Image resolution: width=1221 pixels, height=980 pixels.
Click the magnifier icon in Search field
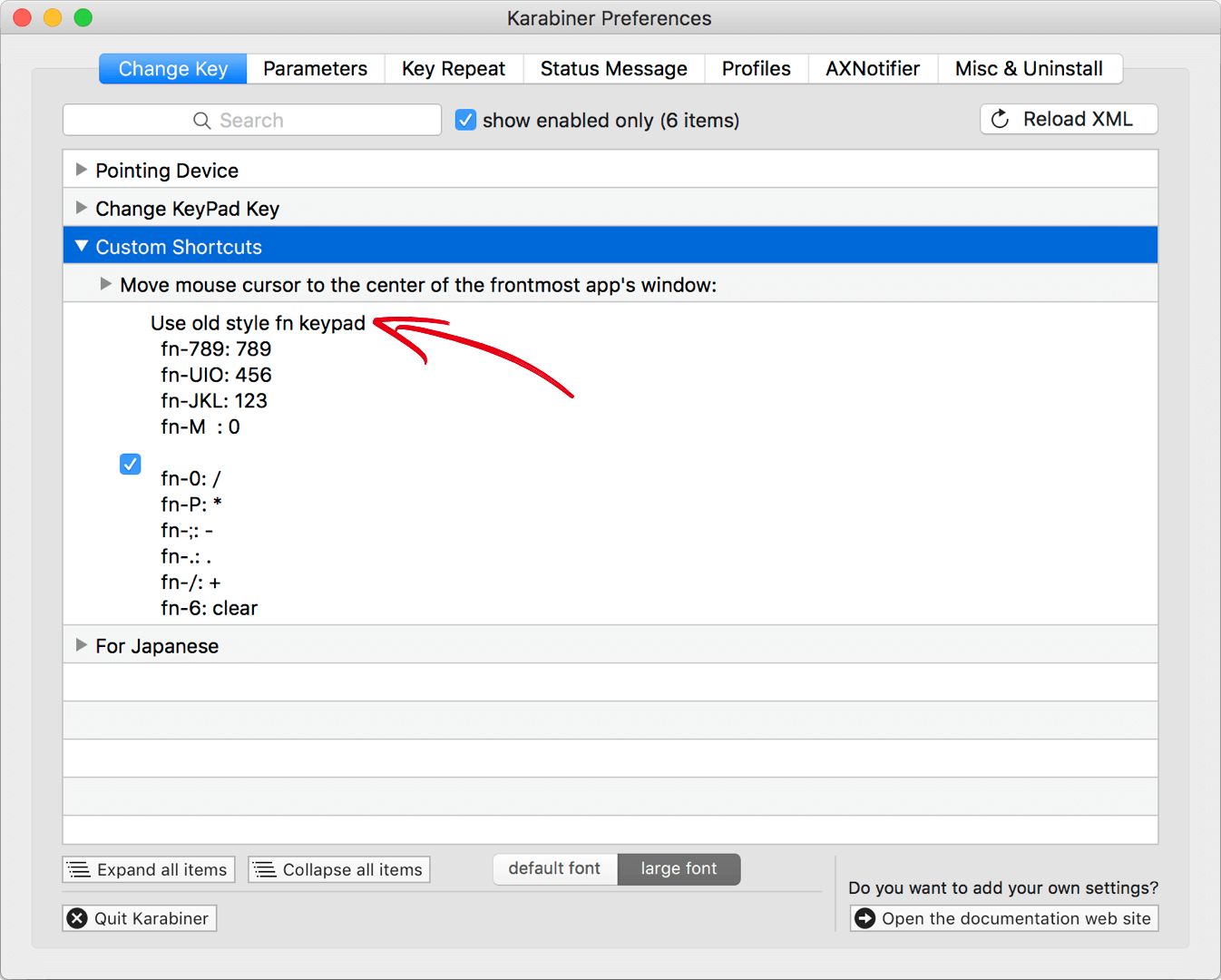(201, 121)
